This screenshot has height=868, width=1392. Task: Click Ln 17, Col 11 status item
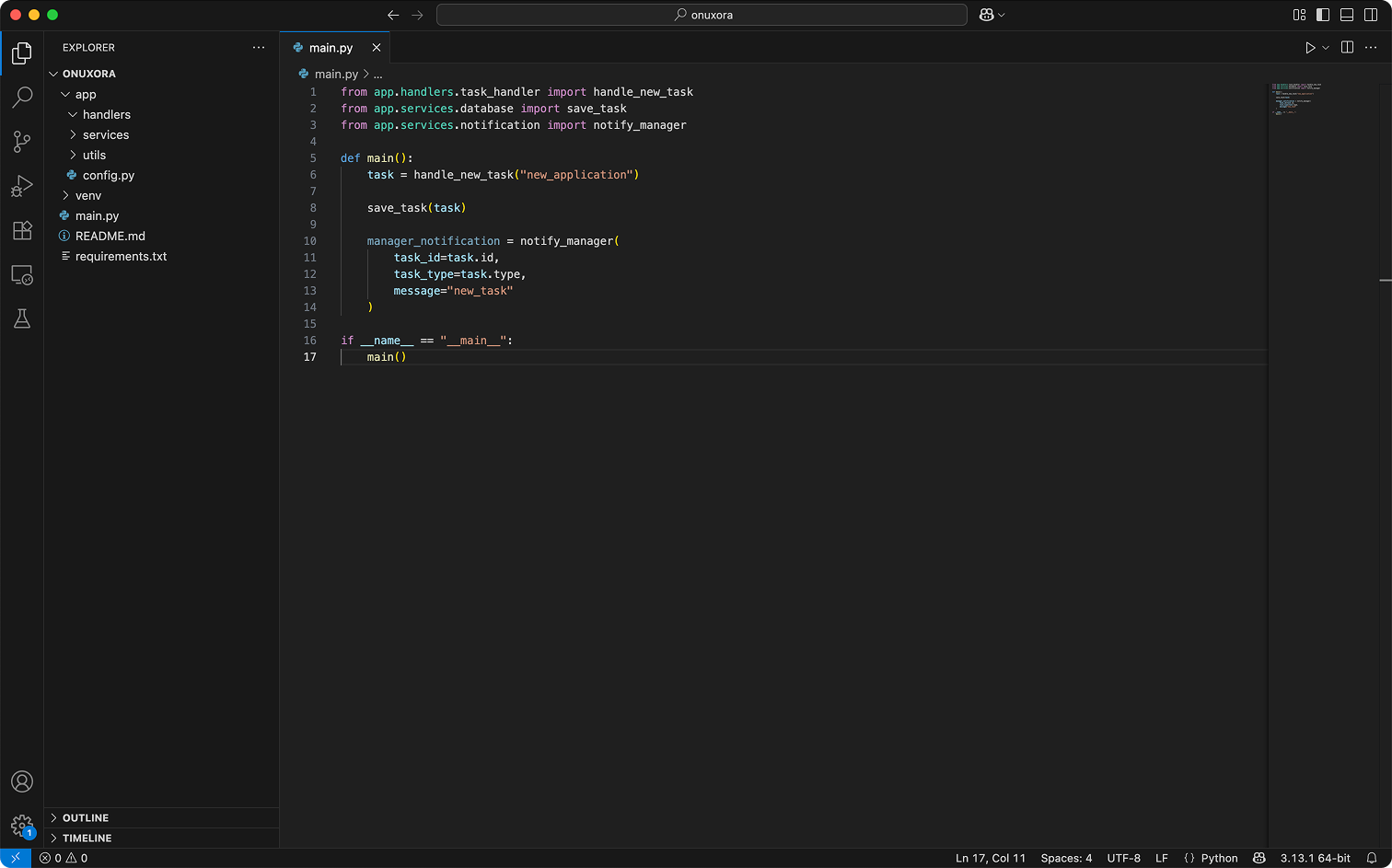991,858
